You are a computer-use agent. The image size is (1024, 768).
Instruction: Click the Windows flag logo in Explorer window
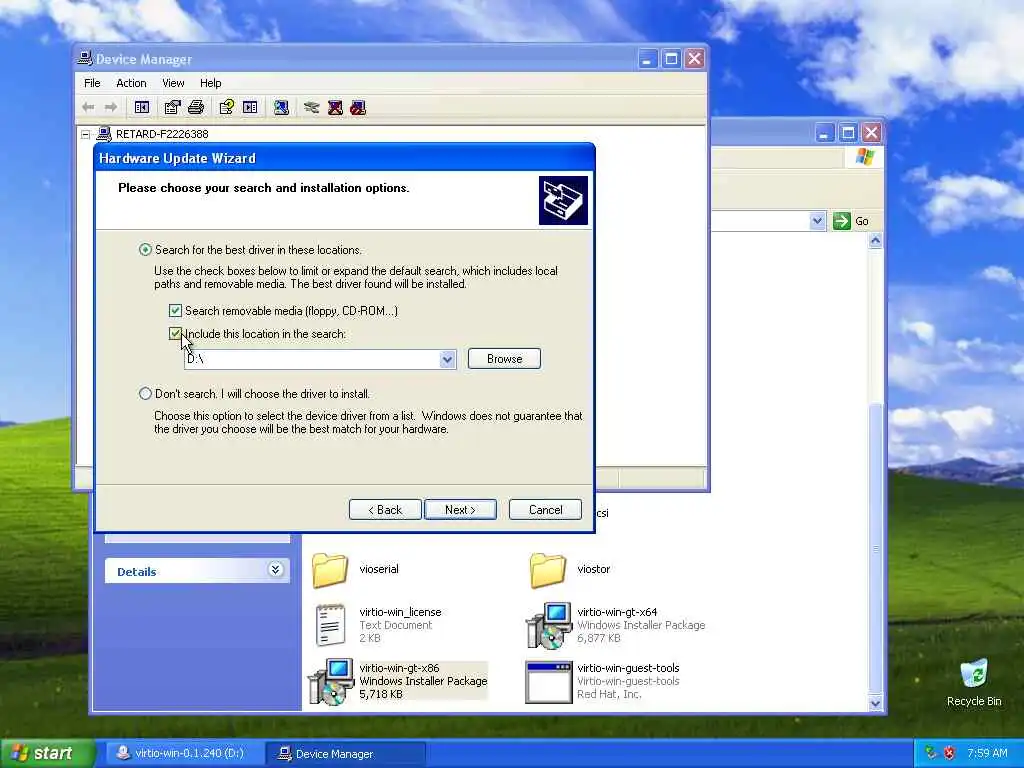click(x=865, y=157)
